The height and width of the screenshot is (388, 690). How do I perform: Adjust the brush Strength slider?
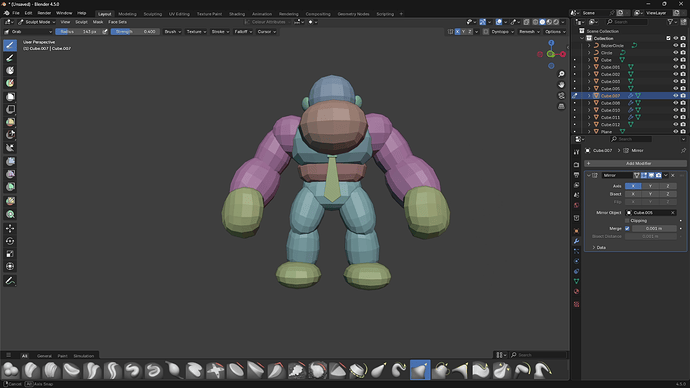[x=135, y=32]
